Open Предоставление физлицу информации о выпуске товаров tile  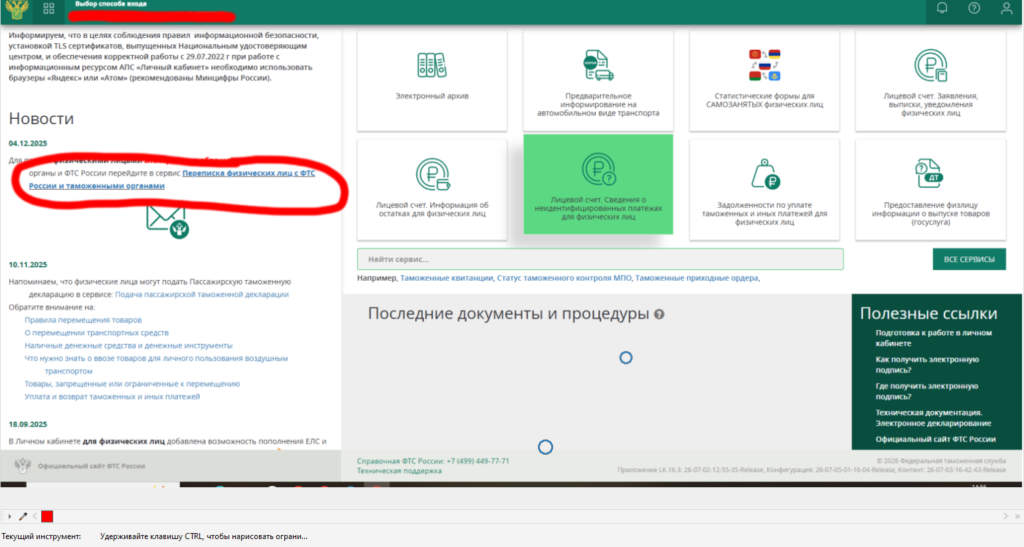point(931,189)
